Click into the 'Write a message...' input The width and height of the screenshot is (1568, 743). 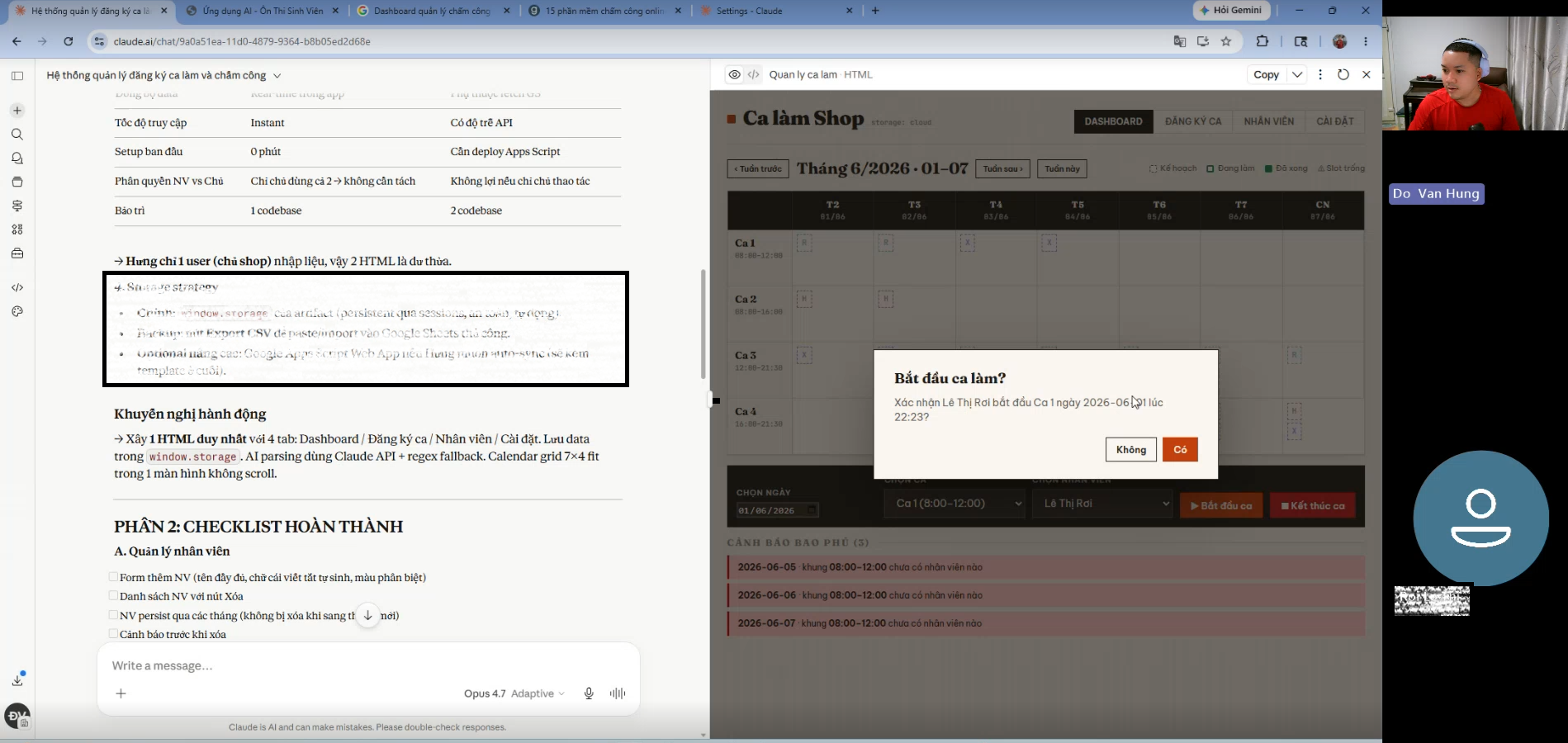coord(367,665)
